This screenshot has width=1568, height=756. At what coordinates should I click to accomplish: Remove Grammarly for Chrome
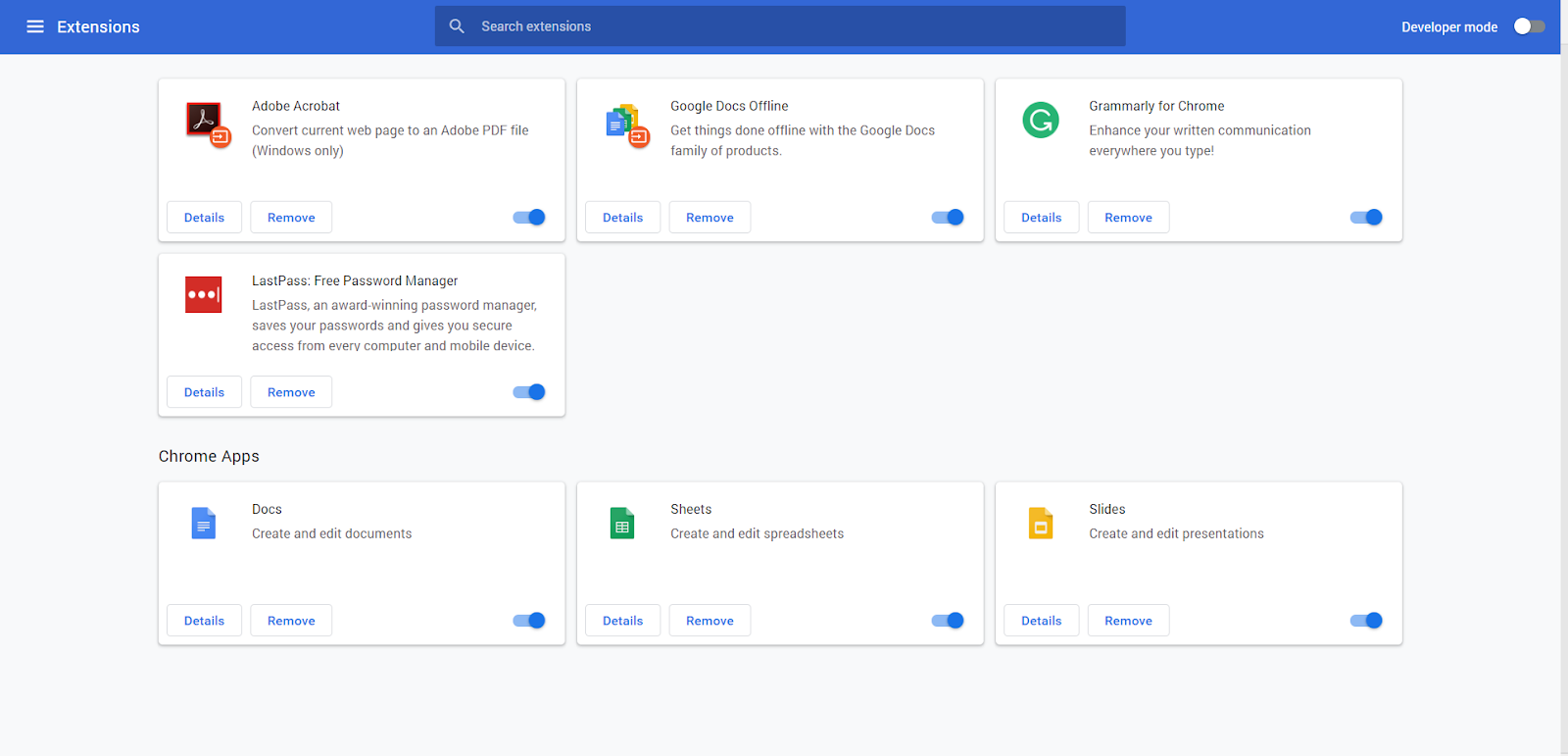tap(1128, 218)
